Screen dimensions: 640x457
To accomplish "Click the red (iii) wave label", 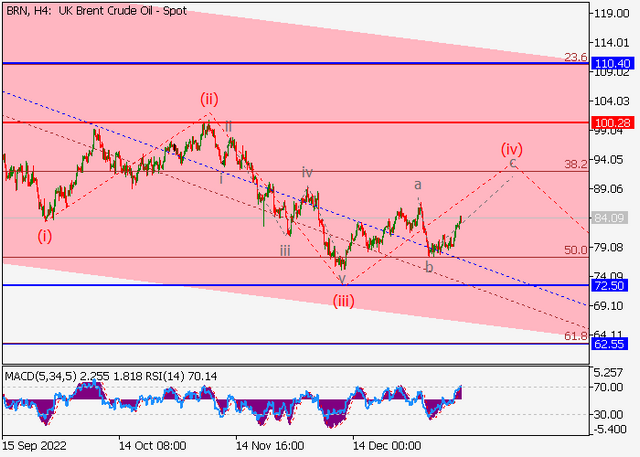I will pos(343,302).
